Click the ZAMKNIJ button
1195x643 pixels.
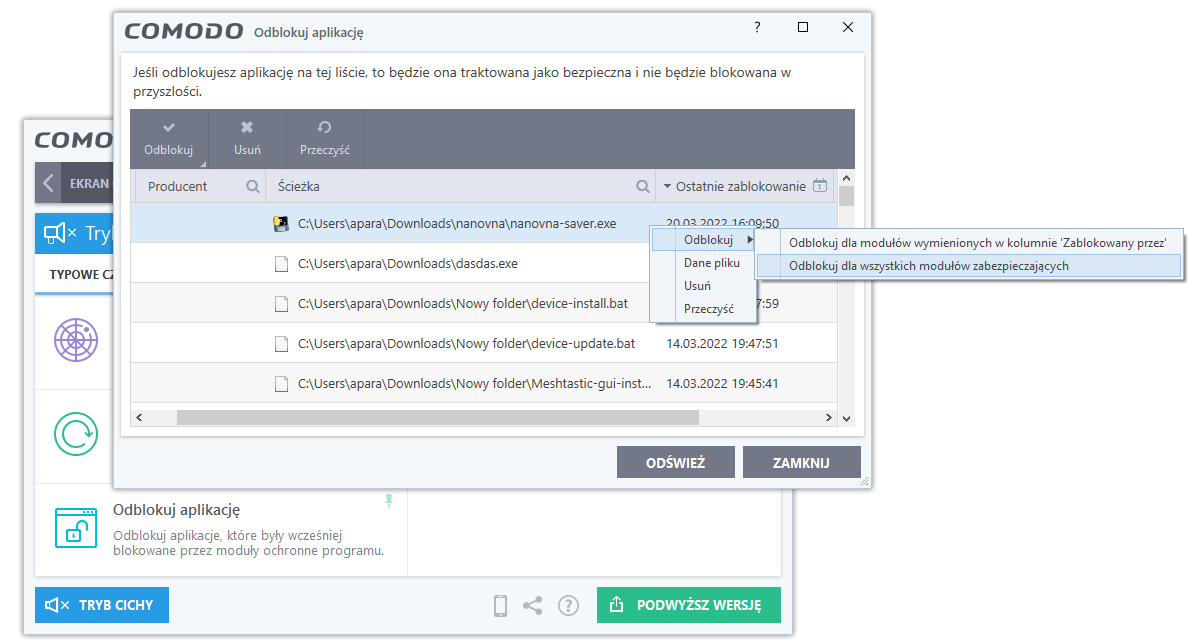pos(801,462)
